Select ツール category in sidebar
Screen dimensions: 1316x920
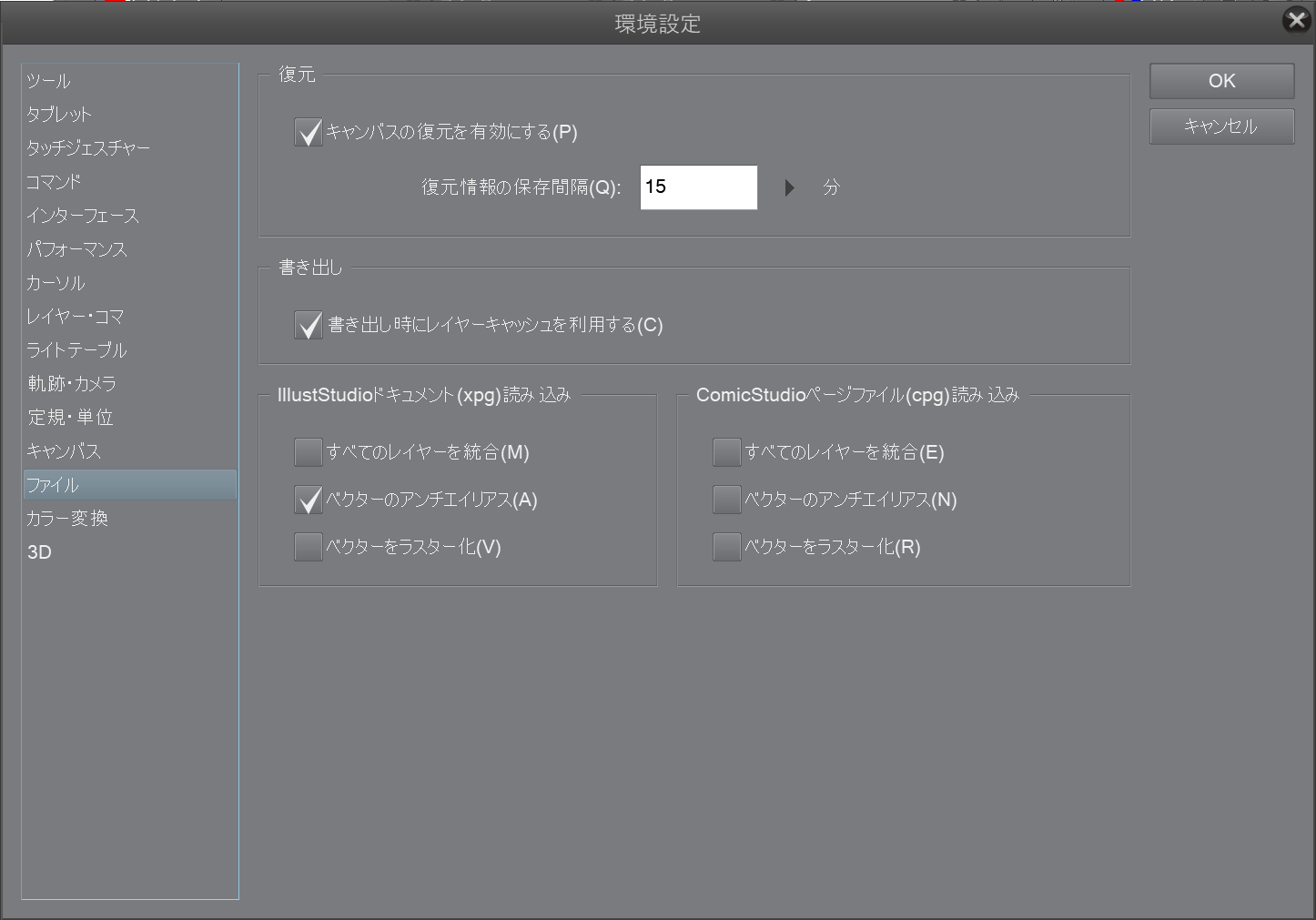pos(130,81)
